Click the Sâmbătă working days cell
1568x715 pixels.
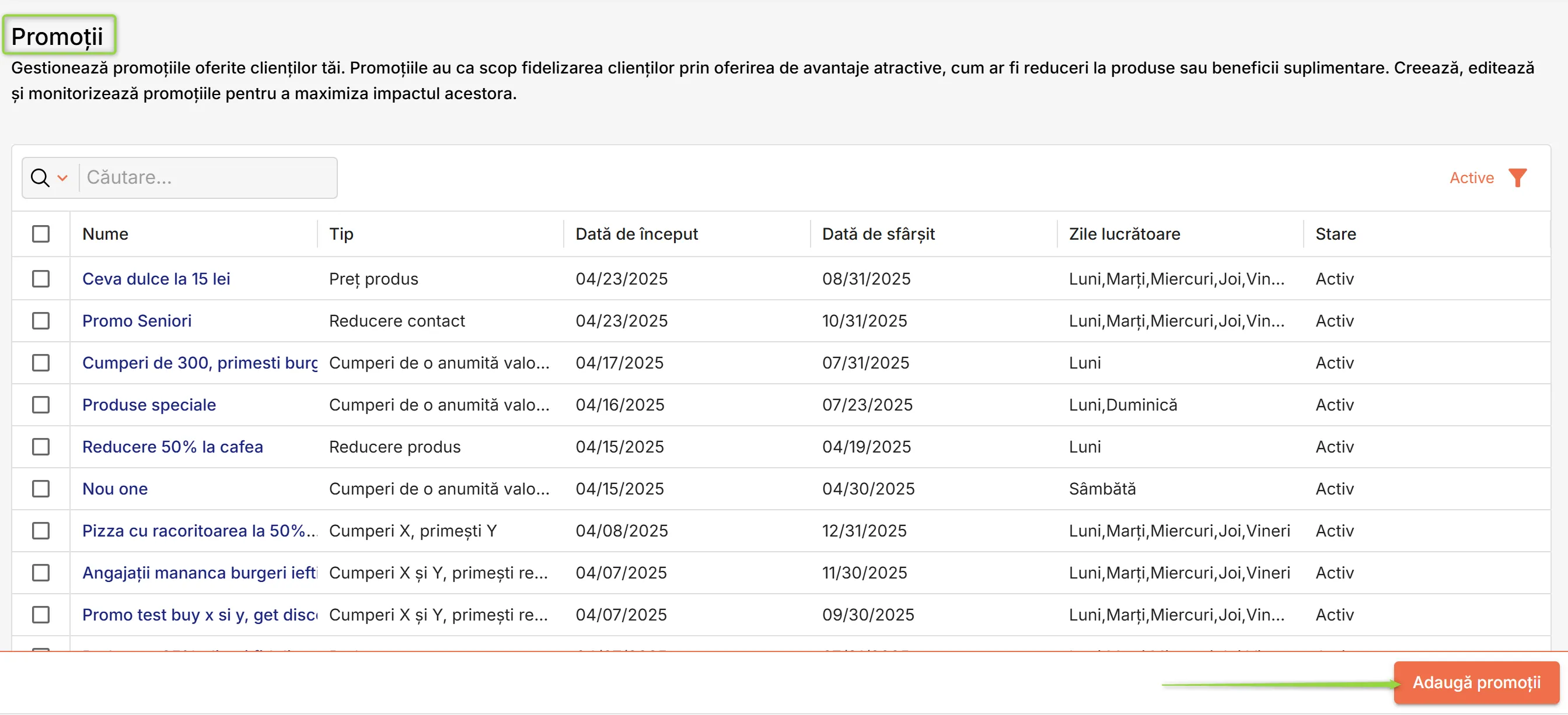tap(1102, 489)
